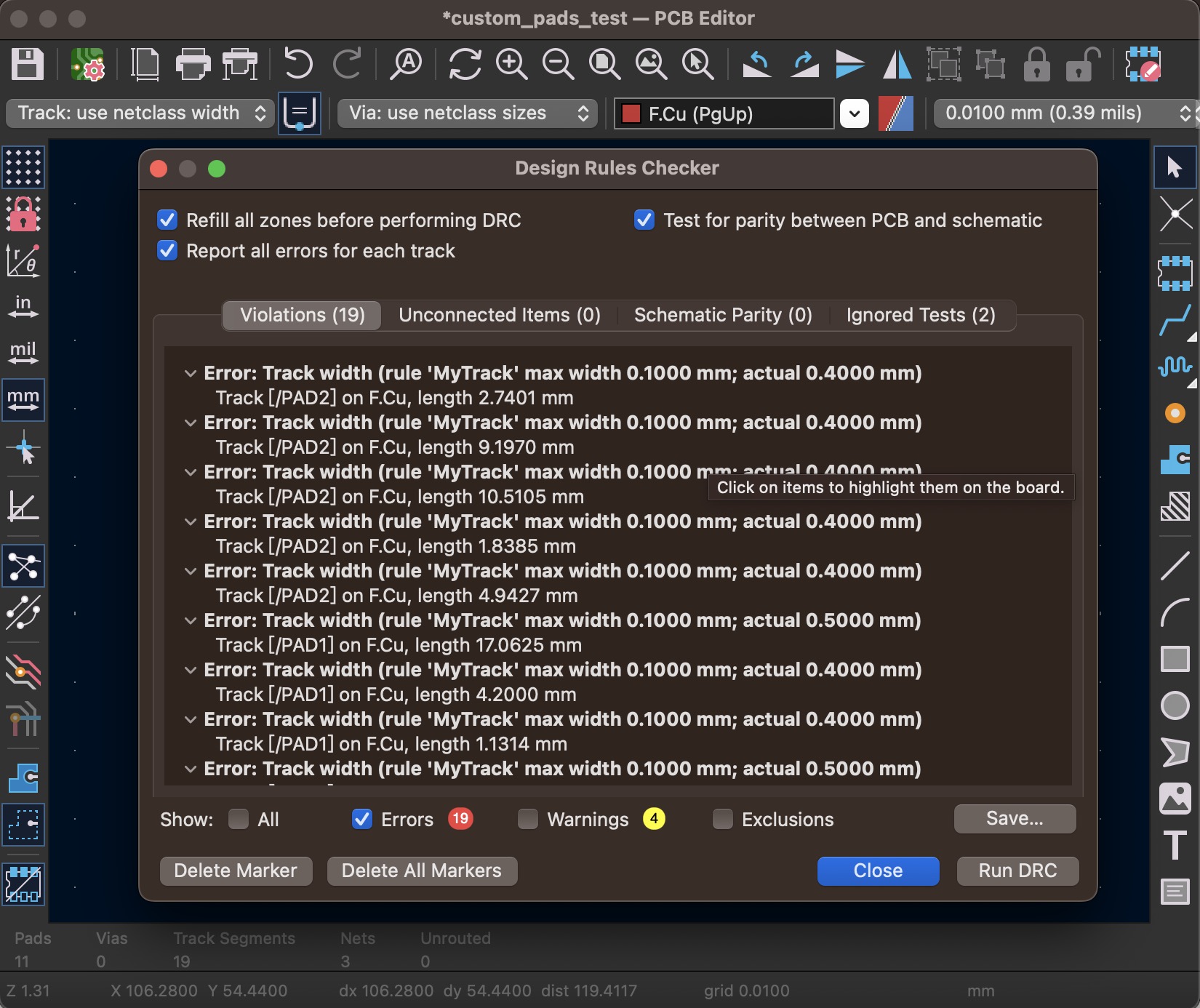Click the Redo arrow
The image size is (1200, 1008).
[x=348, y=64]
